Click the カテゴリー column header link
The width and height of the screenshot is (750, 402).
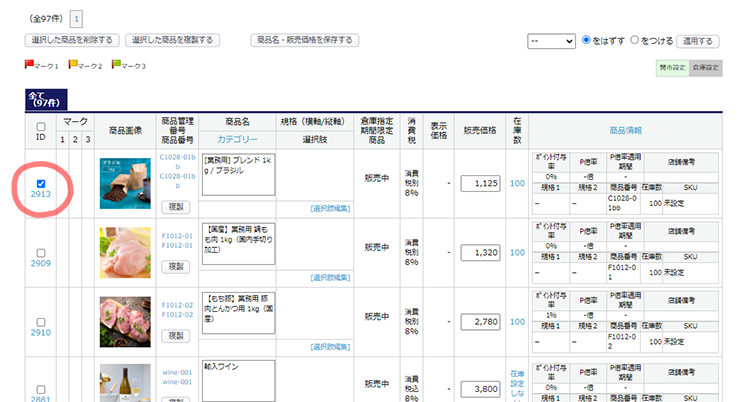click(238, 139)
